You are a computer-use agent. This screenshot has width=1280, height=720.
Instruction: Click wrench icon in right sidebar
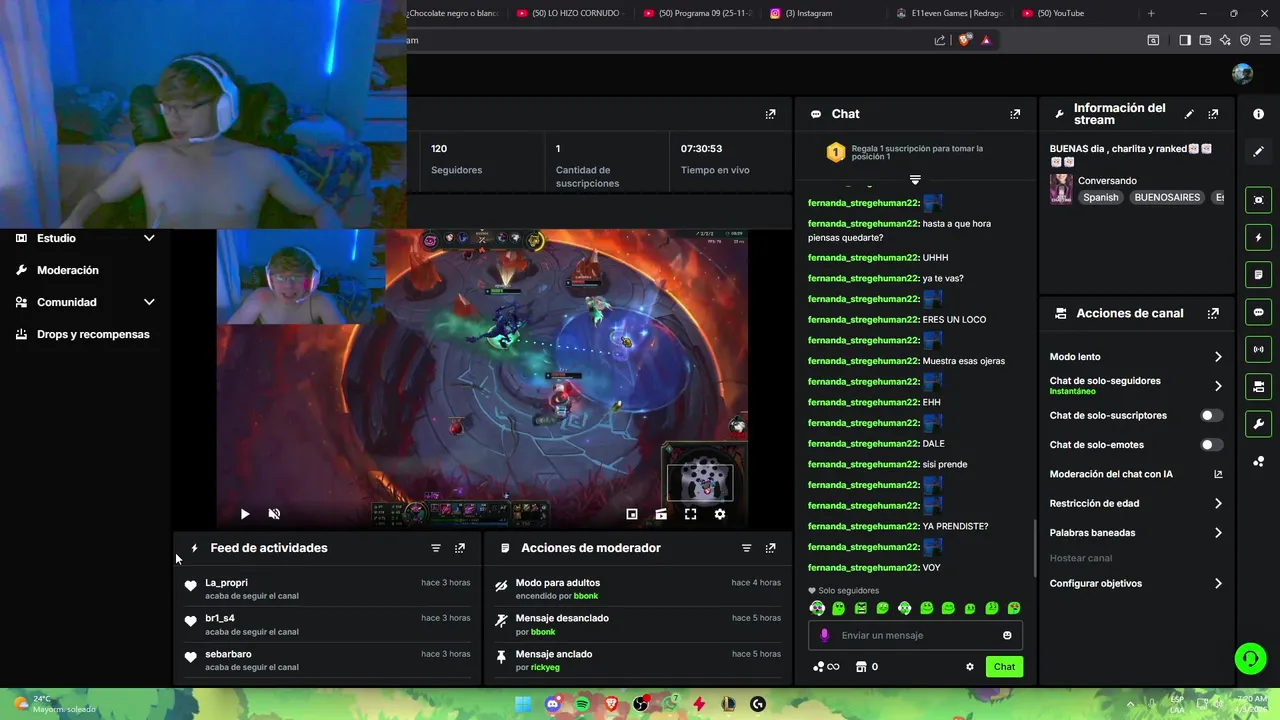coord(1259,424)
